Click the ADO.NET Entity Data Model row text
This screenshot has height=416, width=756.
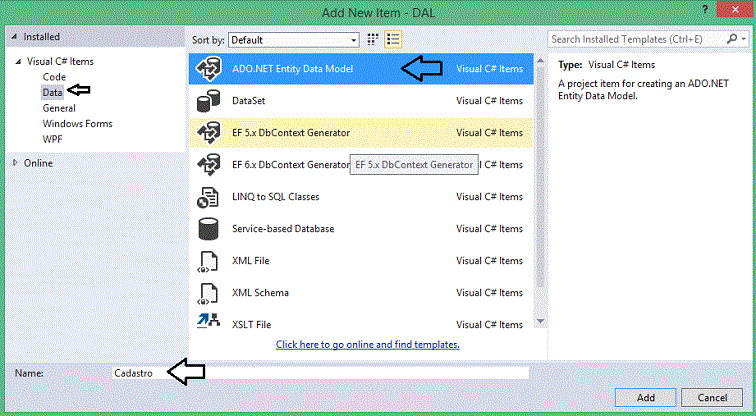pyautogui.click(x=293, y=68)
